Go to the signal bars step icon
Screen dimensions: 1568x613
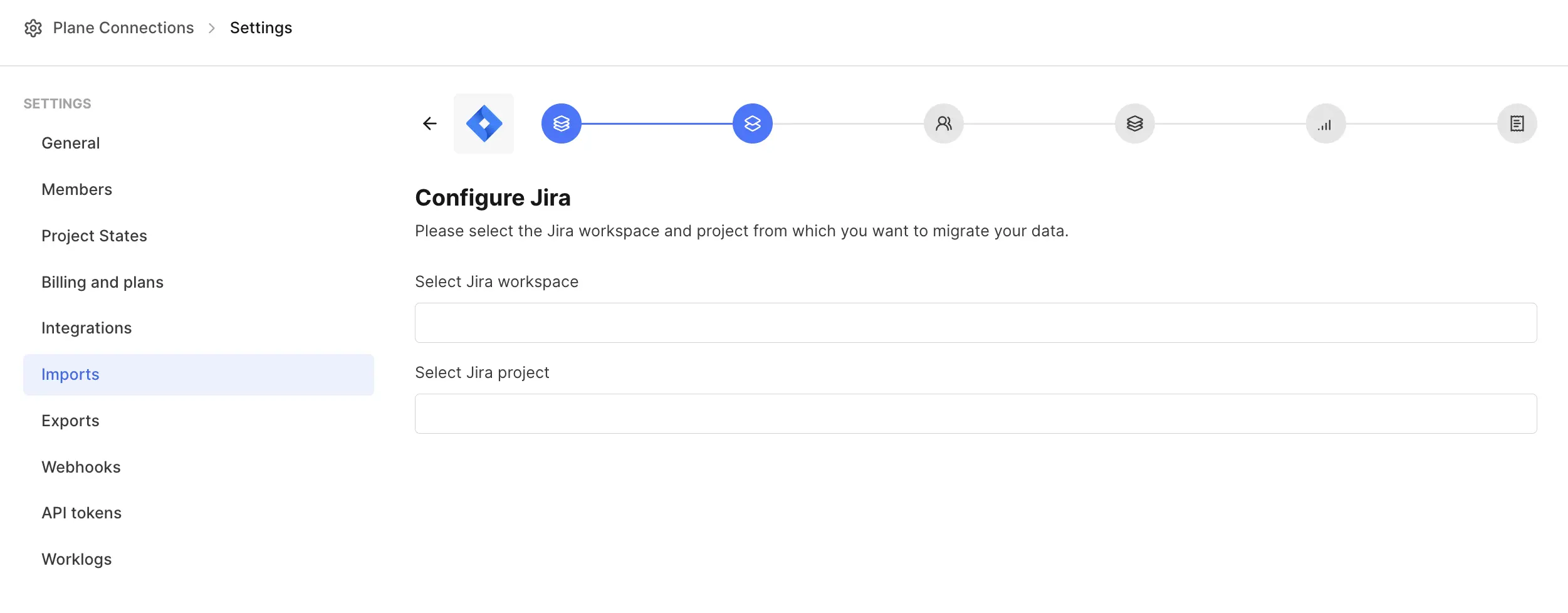[1326, 123]
